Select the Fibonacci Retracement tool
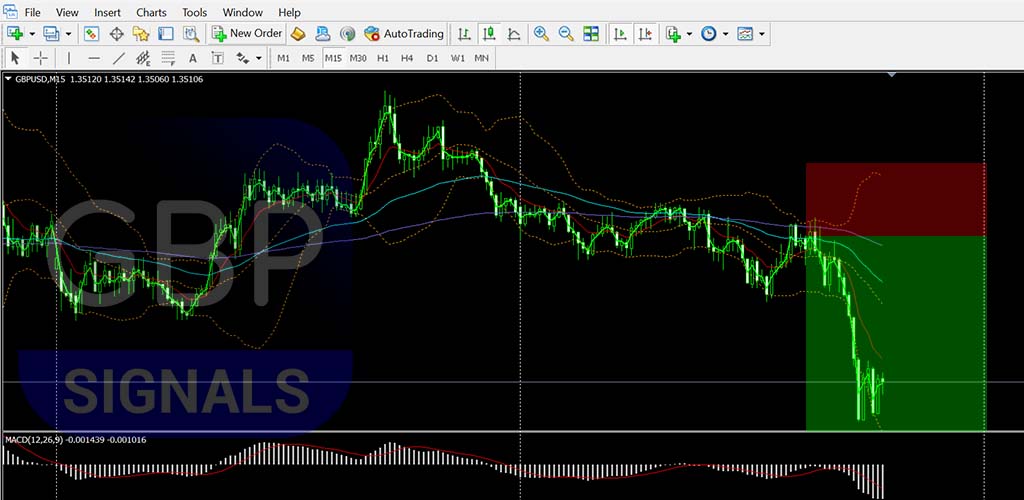Screen dimensions: 1024x500 (168, 58)
